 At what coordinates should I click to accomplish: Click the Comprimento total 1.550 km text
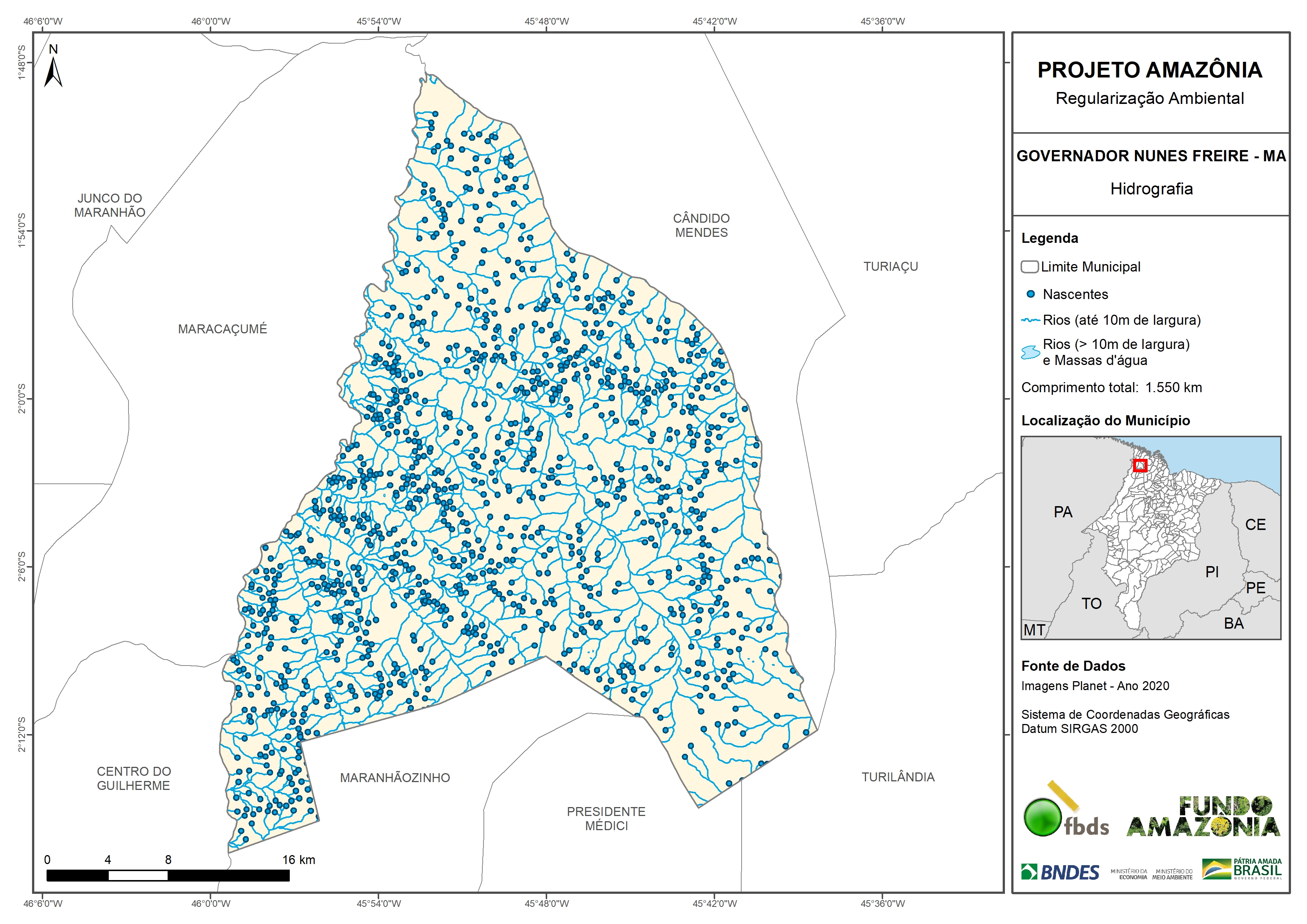coord(1111,388)
